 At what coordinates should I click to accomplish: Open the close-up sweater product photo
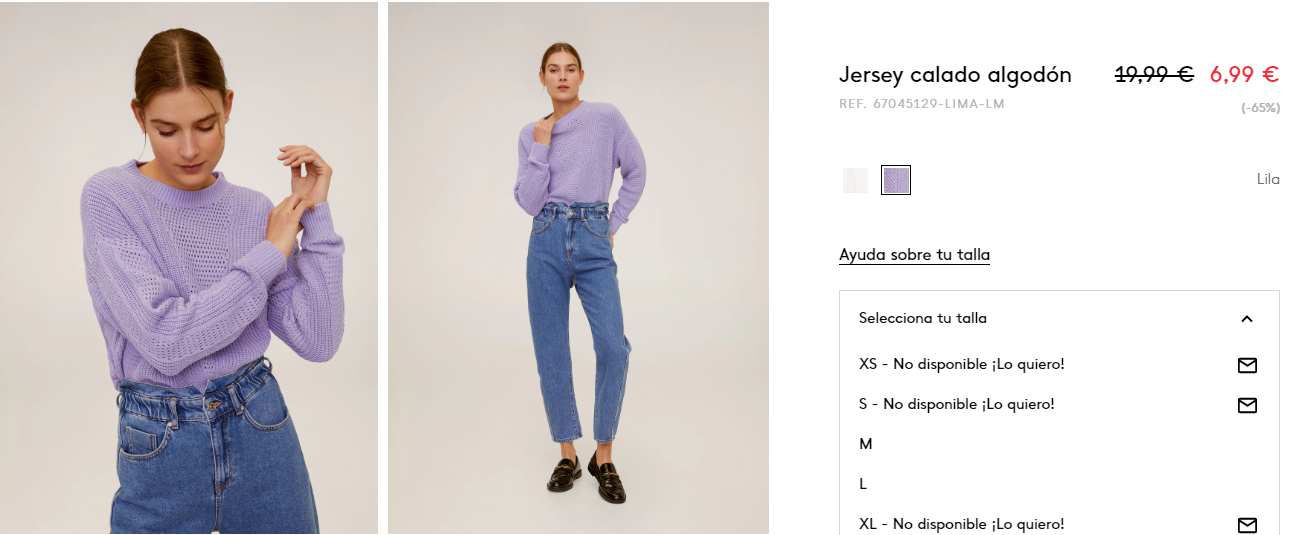189,267
